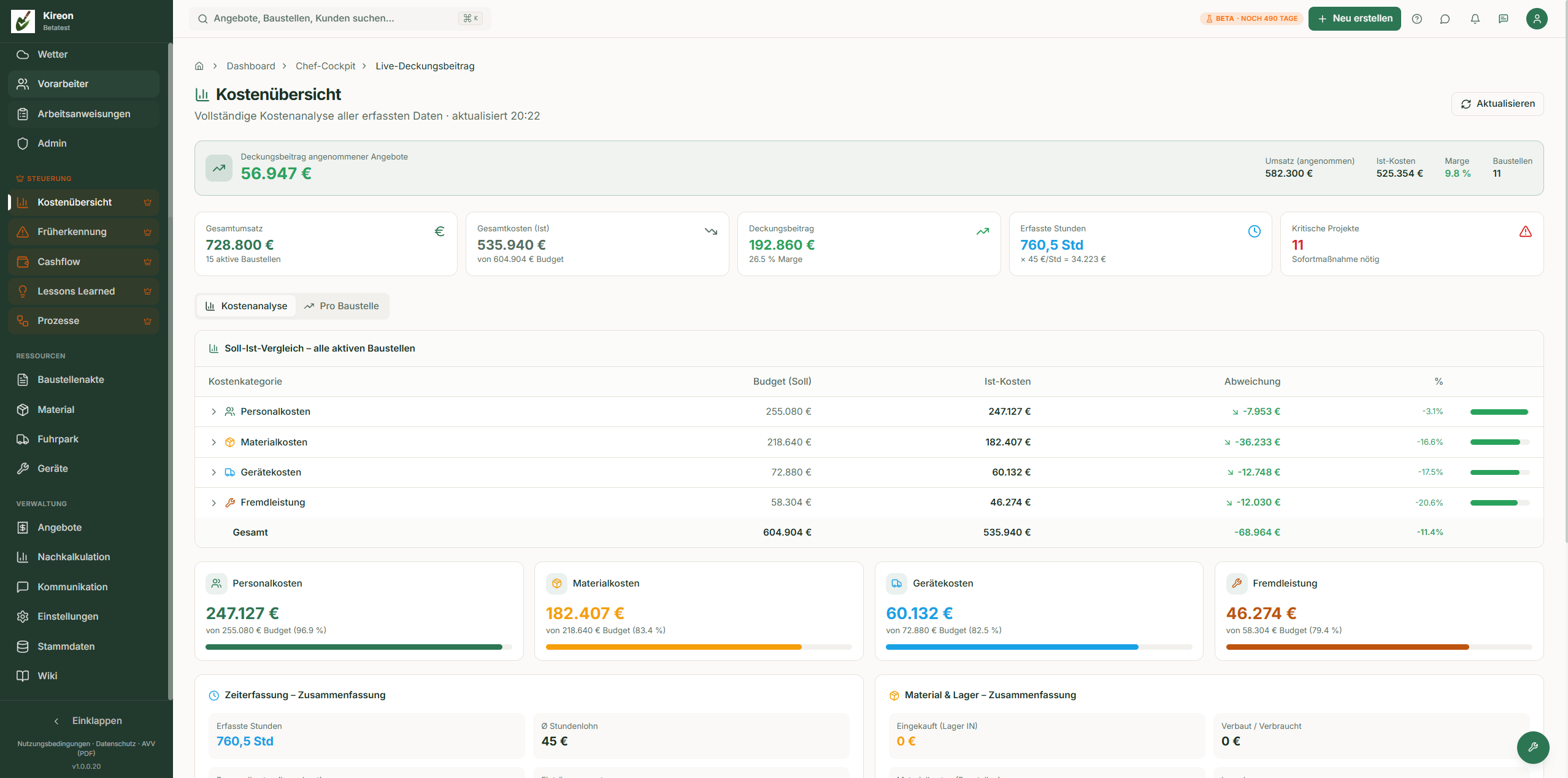Viewport: 1568px width, 778px height.
Task: Click the crown icon beside Cashflow
Action: click(147, 262)
